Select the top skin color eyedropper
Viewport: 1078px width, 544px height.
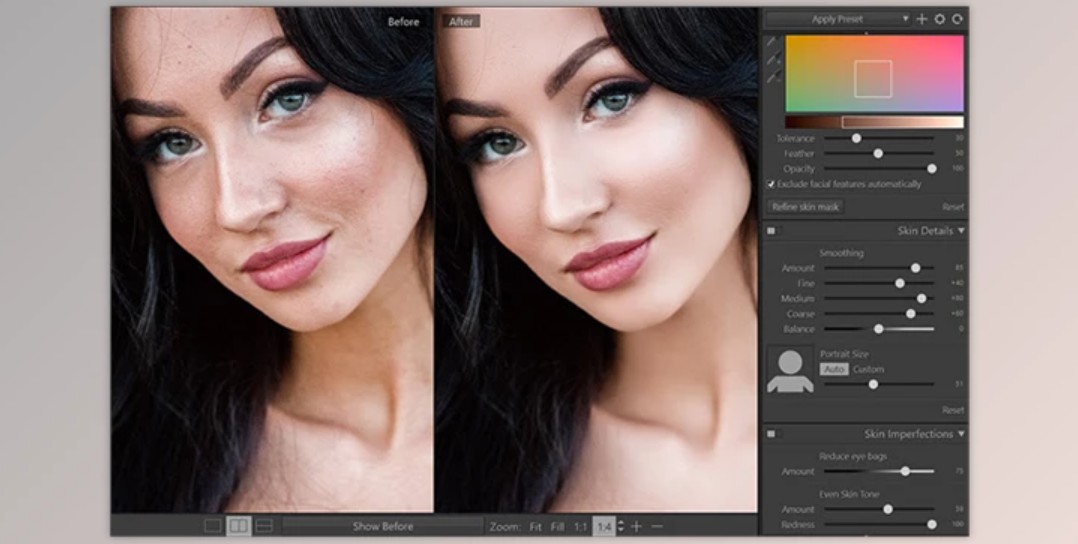[772, 42]
